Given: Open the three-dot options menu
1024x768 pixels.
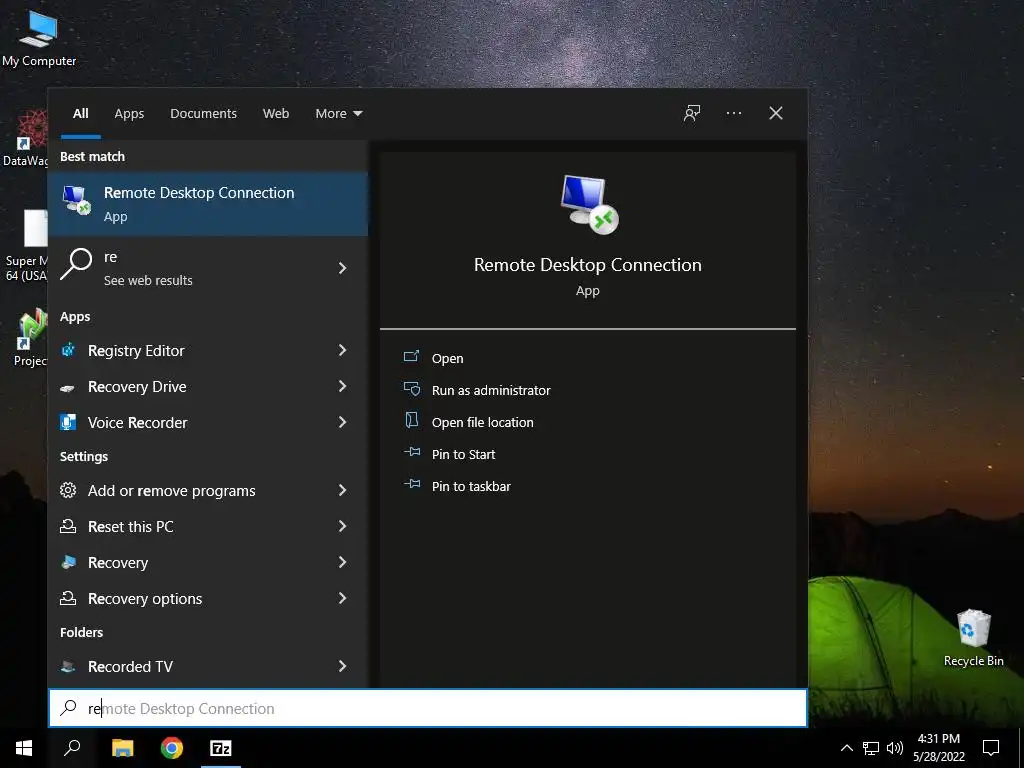Looking at the screenshot, I should (734, 114).
